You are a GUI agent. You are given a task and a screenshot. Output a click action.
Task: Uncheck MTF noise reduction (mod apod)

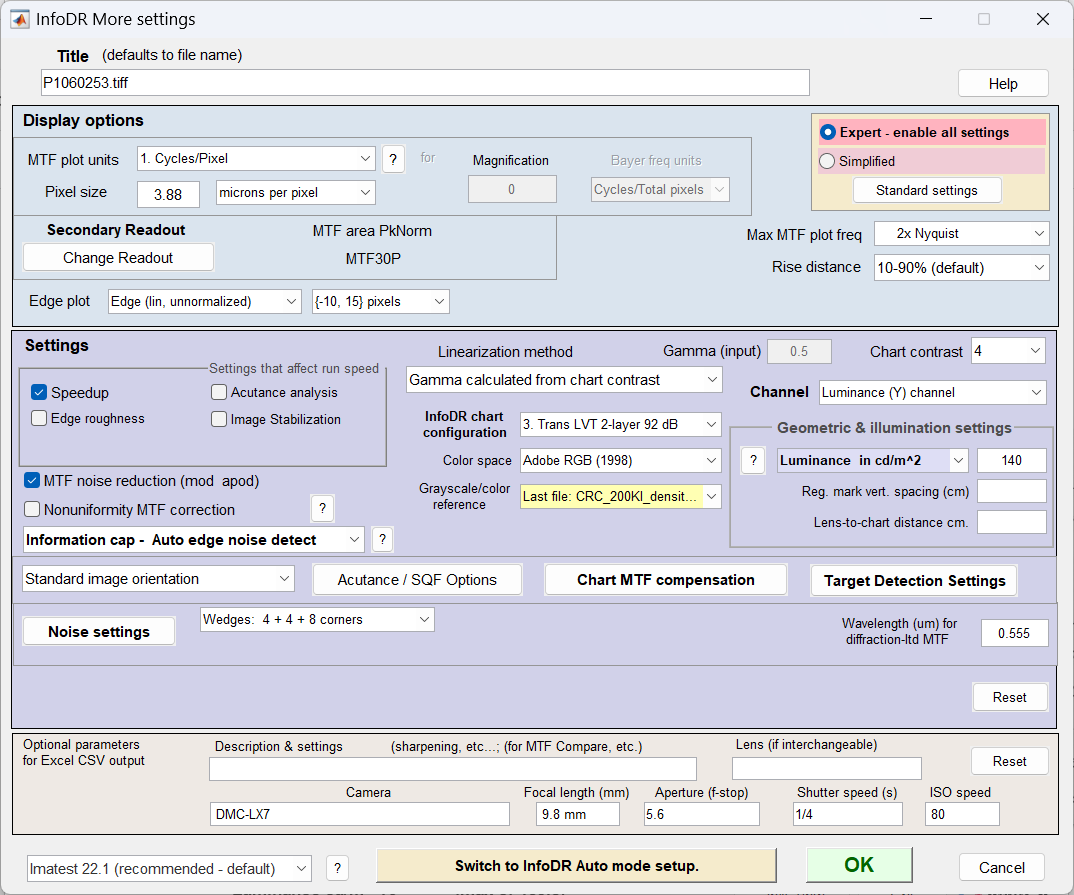pyautogui.click(x=32, y=481)
